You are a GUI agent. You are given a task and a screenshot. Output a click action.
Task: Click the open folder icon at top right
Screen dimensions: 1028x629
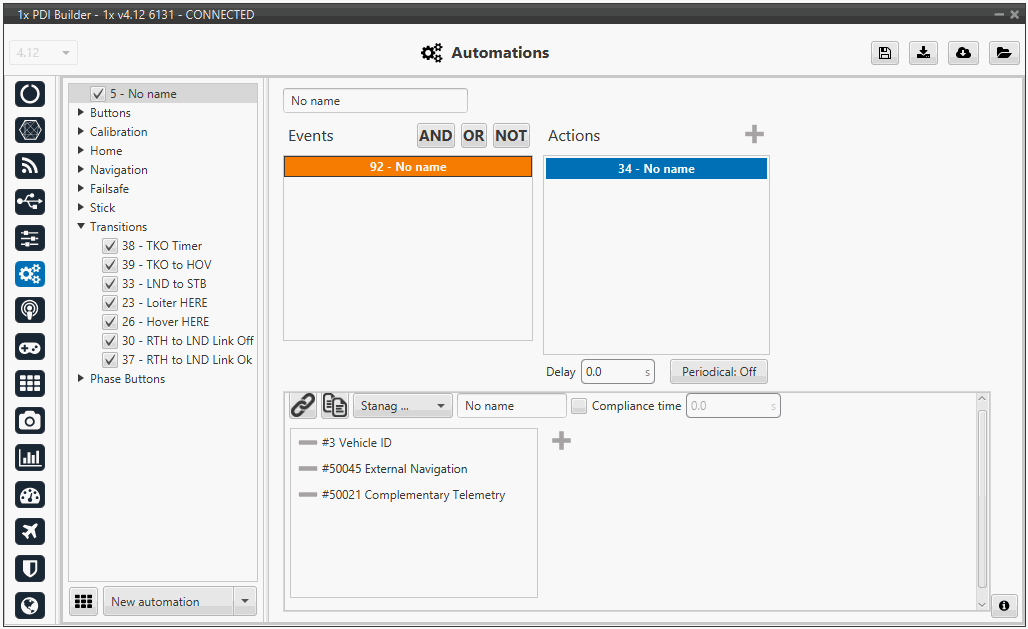(x=1004, y=54)
